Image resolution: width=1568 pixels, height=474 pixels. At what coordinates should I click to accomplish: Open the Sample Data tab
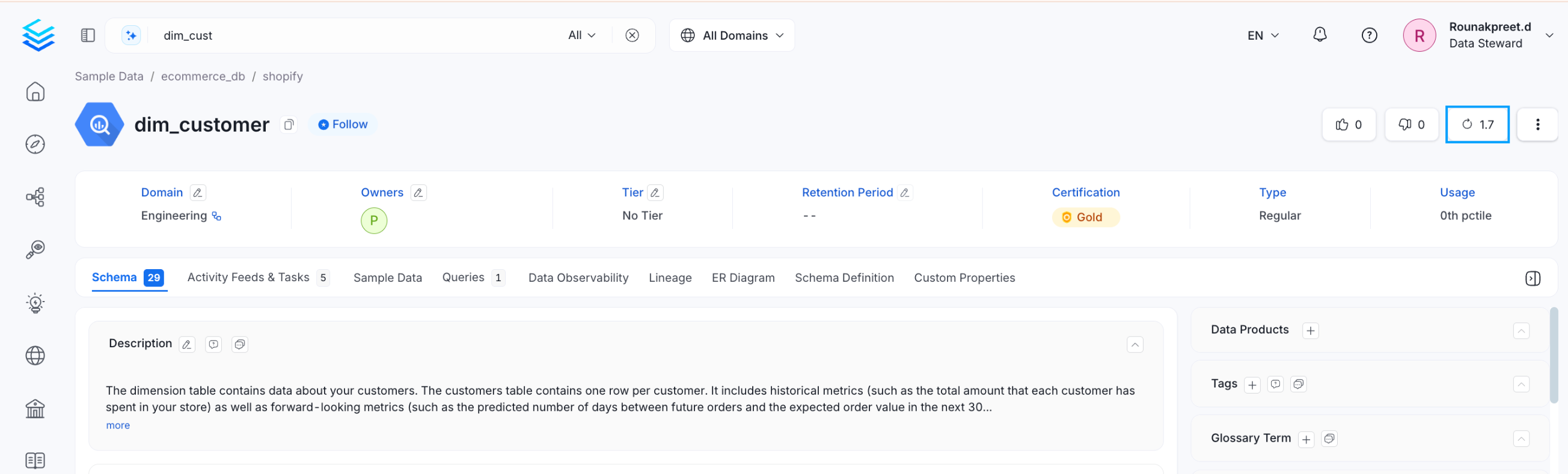[387, 278]
